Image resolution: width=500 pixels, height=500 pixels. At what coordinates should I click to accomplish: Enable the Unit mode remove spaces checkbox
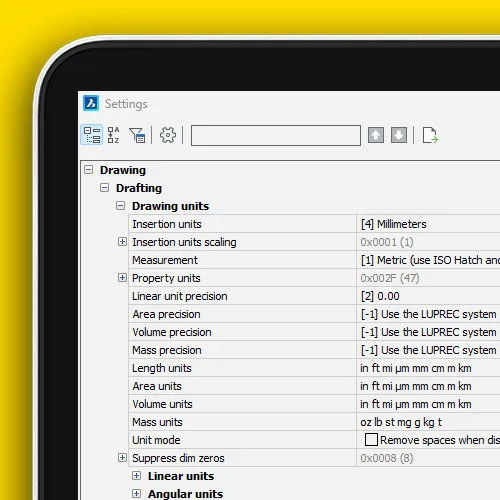tap(371, 440)
